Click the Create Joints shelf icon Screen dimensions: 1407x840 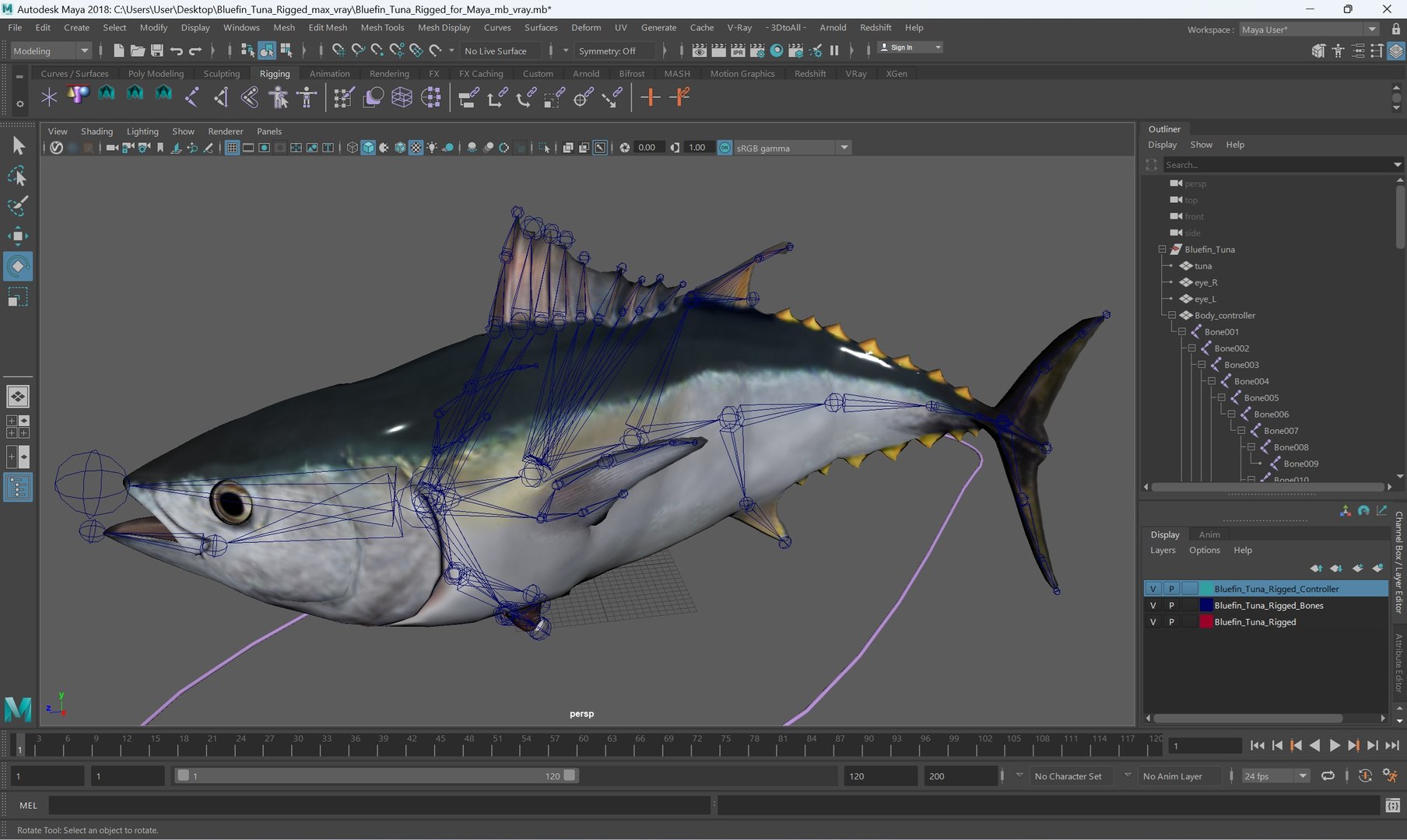(x=191, y=97)
